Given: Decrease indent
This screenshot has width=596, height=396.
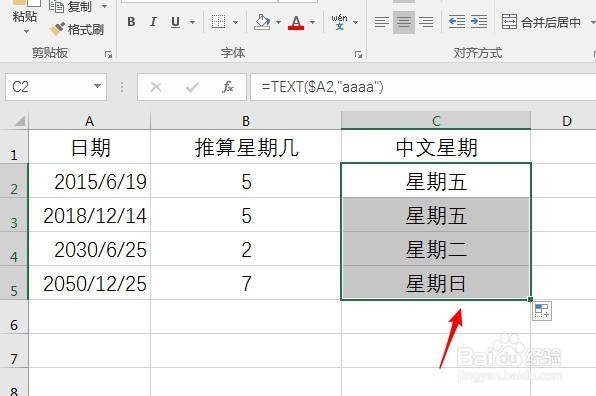Looking at the screenshot, I should coord(457,22).
